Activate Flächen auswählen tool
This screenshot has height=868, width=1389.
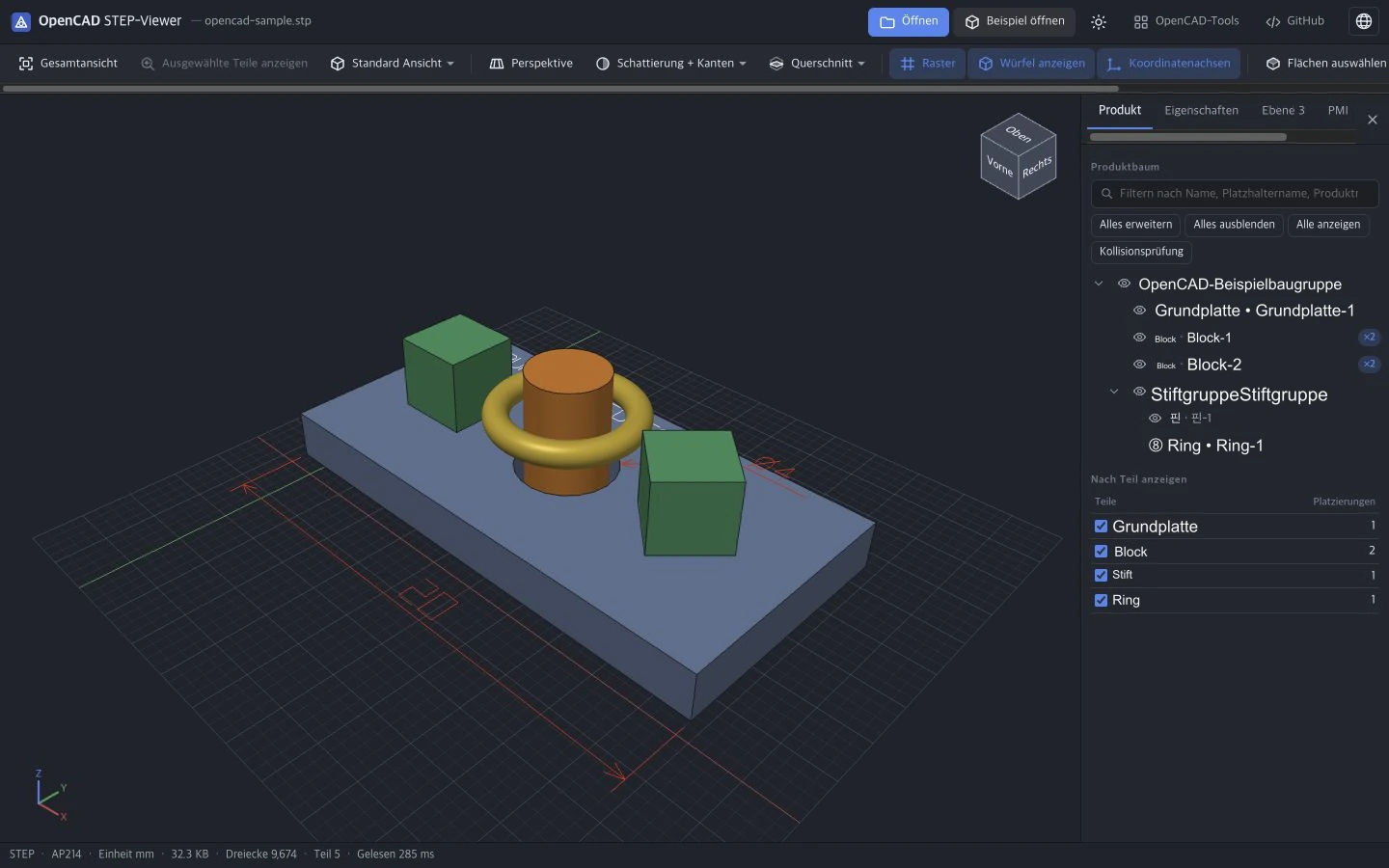[x=1326, y=64]
